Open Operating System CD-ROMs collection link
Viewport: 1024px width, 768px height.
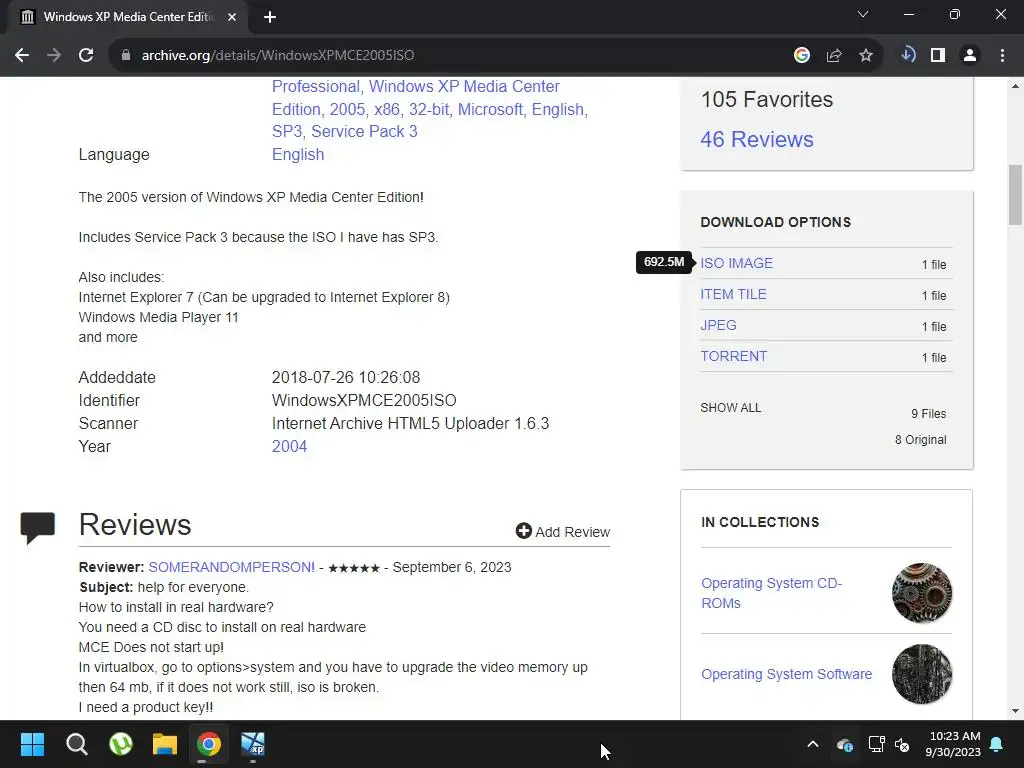tap(771, 593)
